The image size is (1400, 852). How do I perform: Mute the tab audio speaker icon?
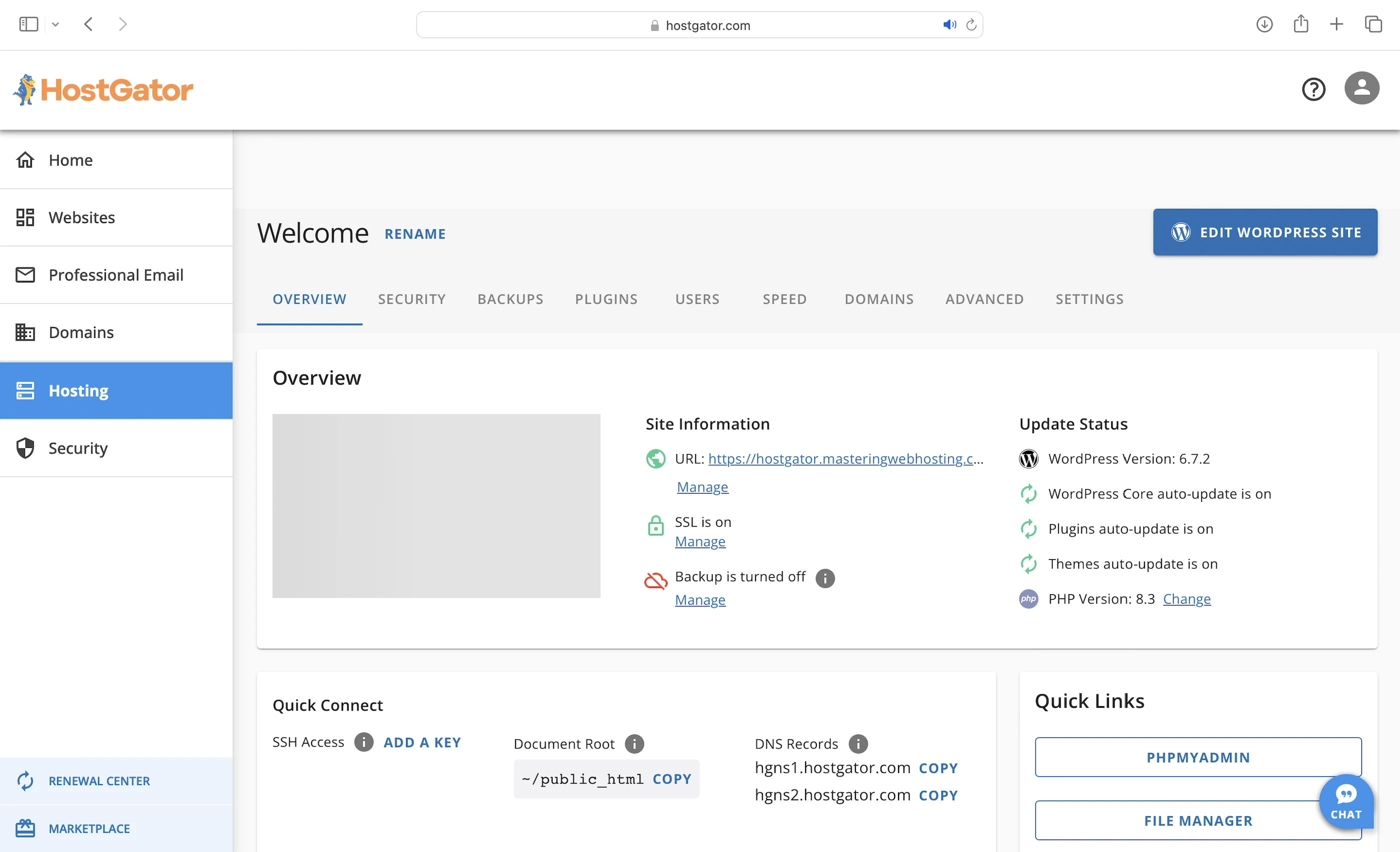point(949,24)
